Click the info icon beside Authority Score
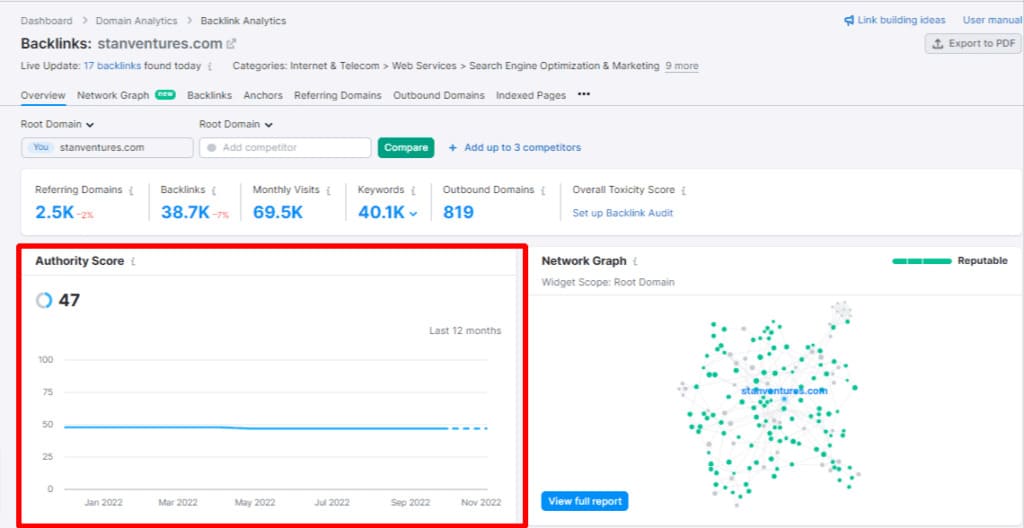This screenshot has width=1024, height=528. [x=133, y=261]
